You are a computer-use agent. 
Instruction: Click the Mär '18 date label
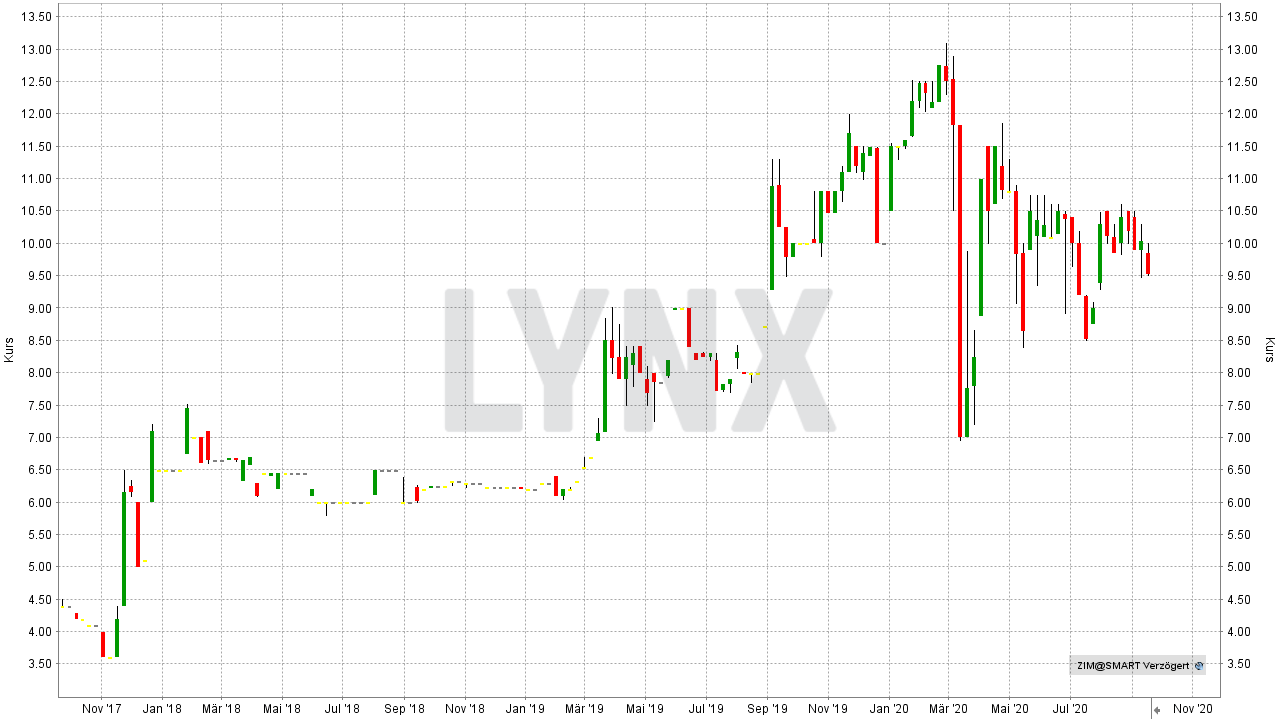point(222,709)
